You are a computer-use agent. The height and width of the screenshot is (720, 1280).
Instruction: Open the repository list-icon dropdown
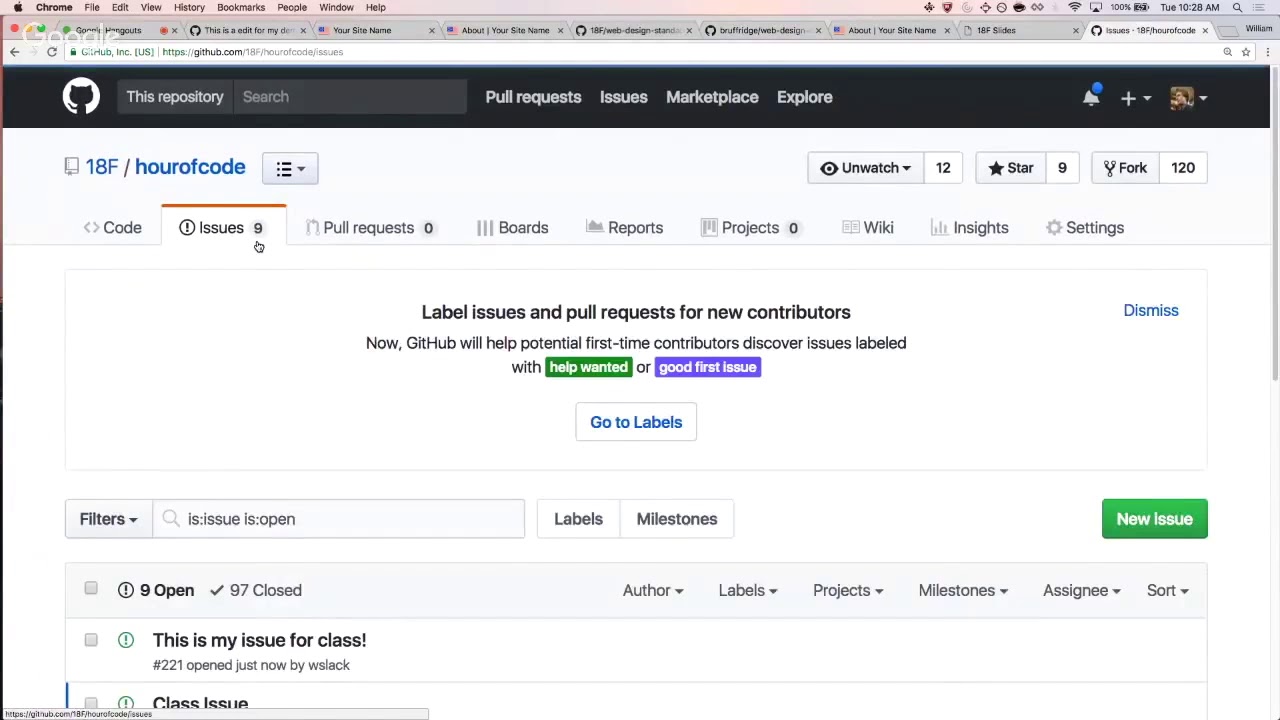tap(290, 168)
